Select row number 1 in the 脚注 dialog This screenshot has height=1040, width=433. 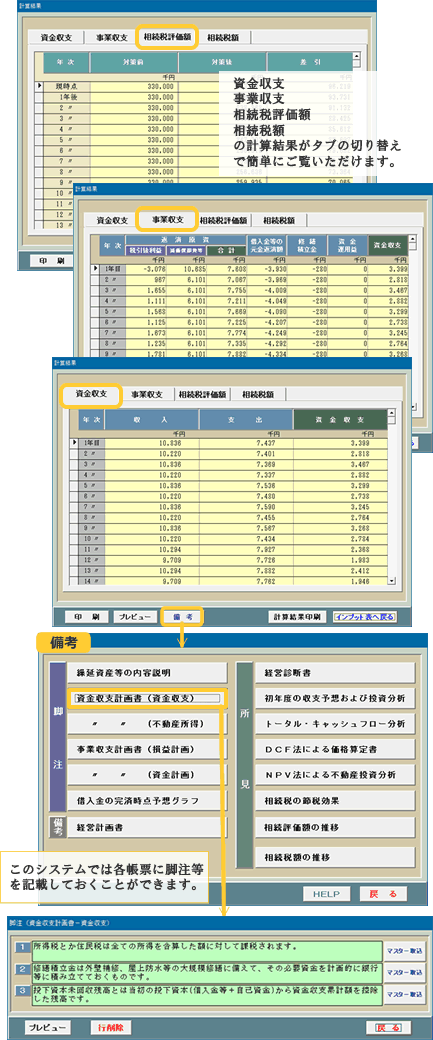(x=22, y=946)
